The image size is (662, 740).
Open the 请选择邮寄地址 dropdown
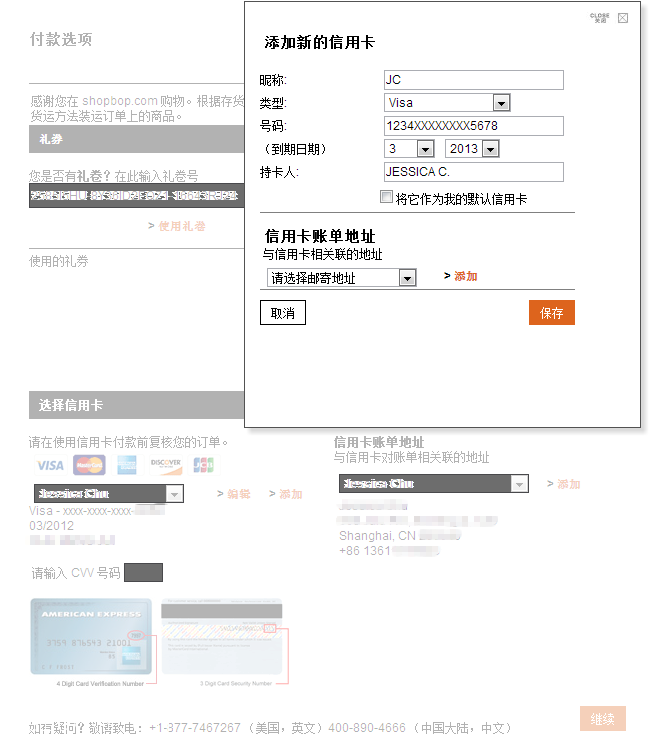342,278
